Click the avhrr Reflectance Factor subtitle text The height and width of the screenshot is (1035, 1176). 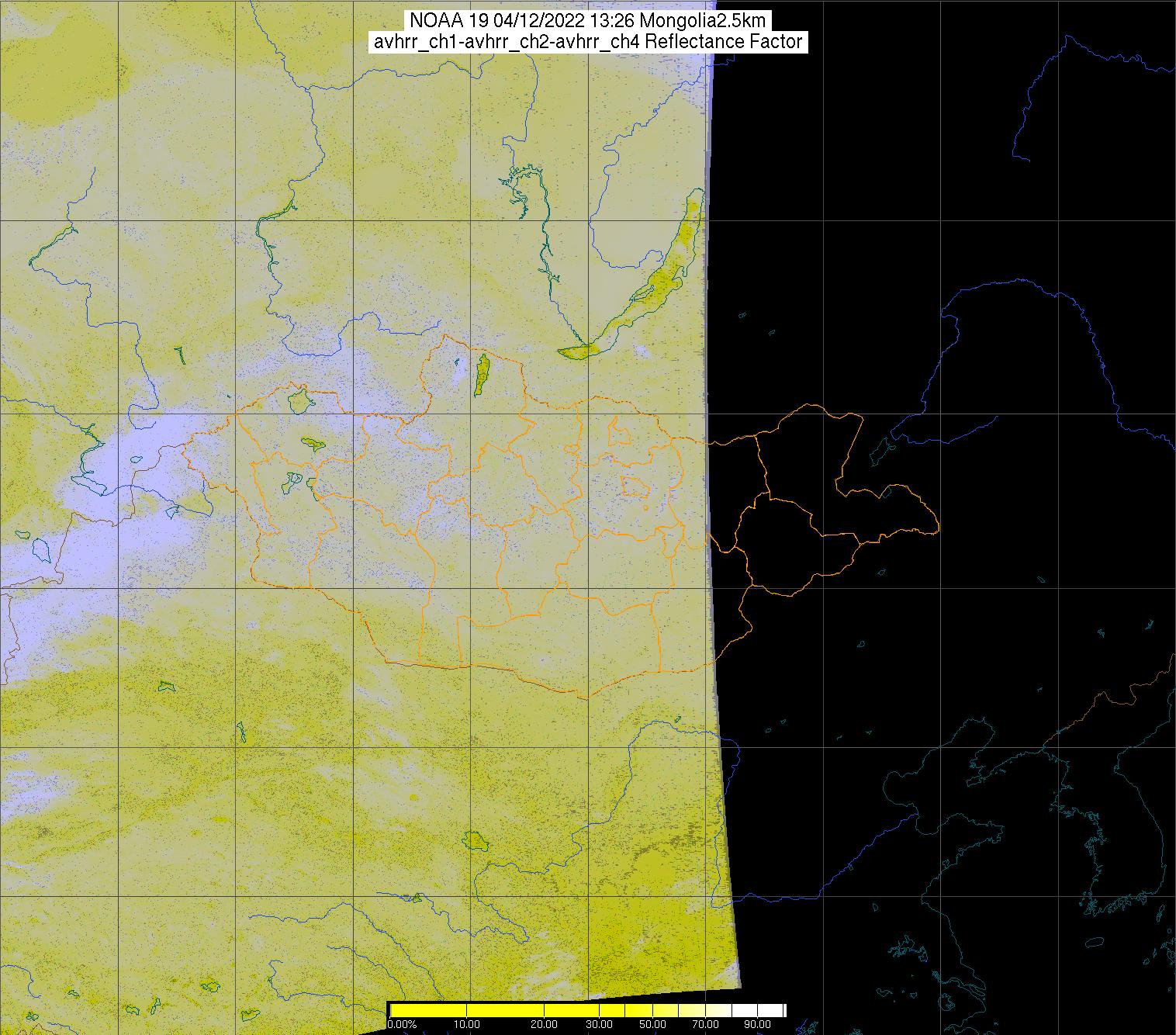(x=587, y=42)
